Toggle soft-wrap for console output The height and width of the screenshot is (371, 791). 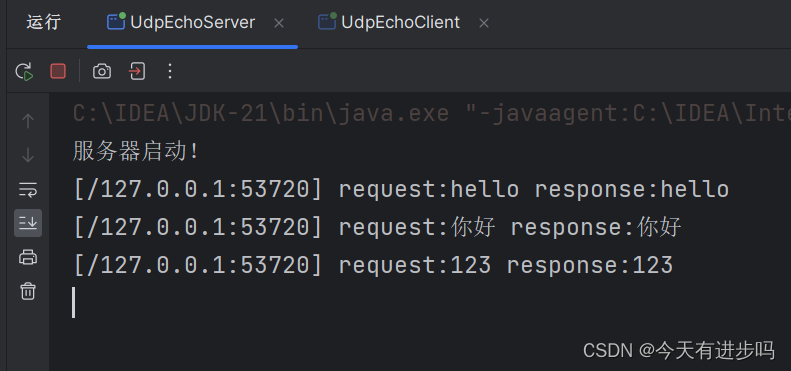[x=28, y=190]
